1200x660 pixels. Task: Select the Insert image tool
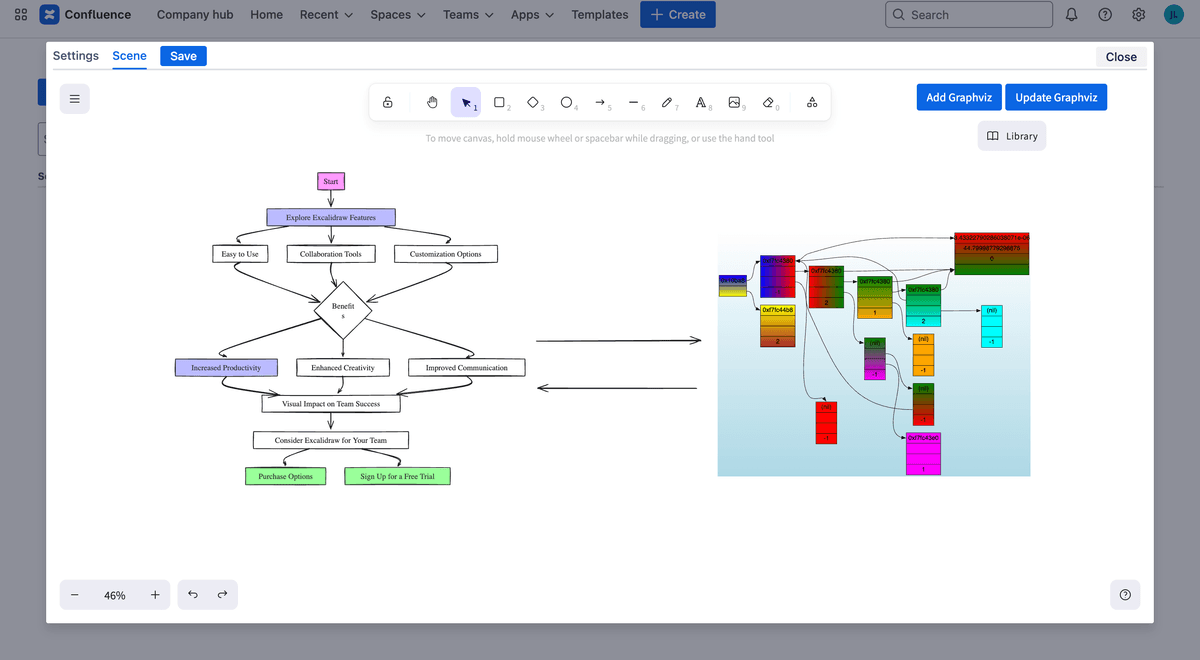pos(735,102)
